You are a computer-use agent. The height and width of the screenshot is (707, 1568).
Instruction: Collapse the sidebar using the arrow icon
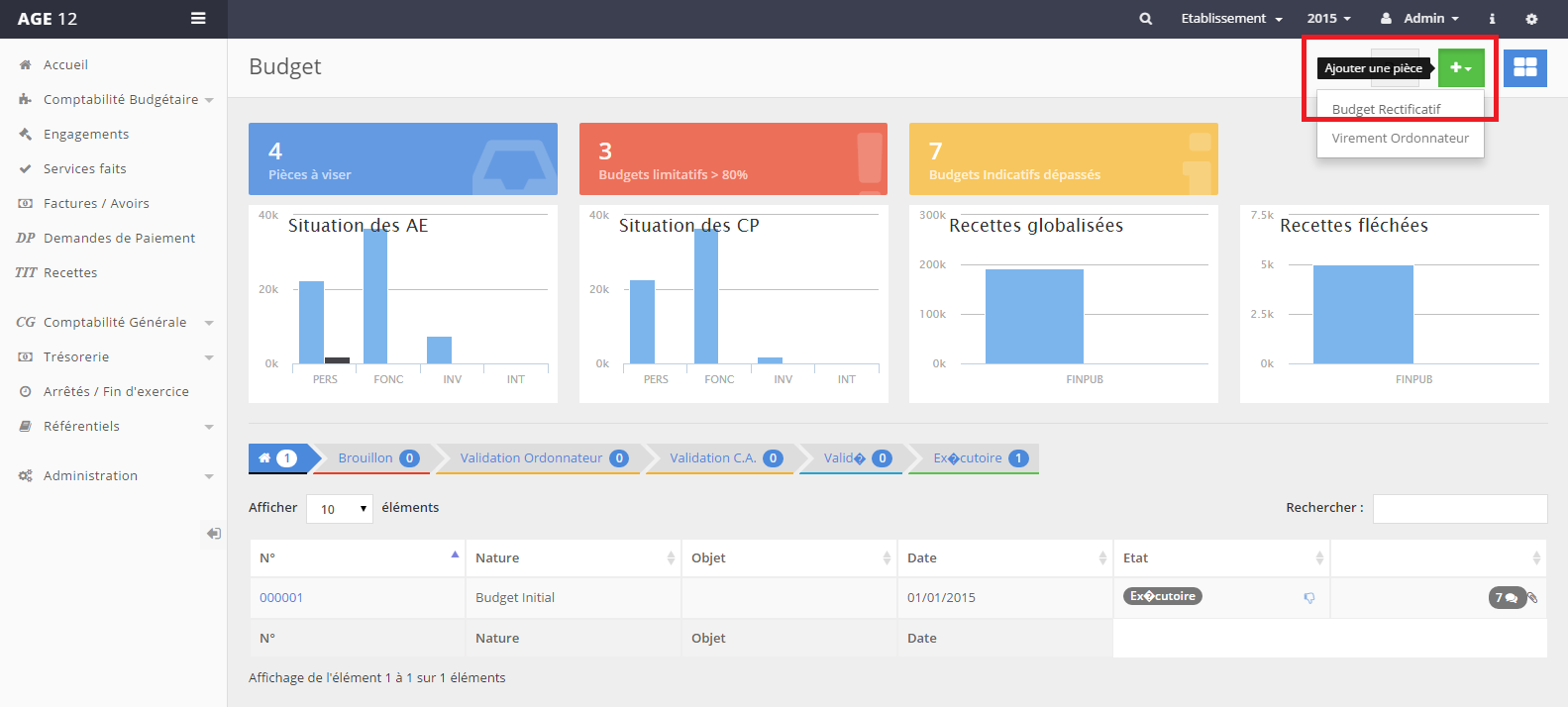(x=213, y=533)
